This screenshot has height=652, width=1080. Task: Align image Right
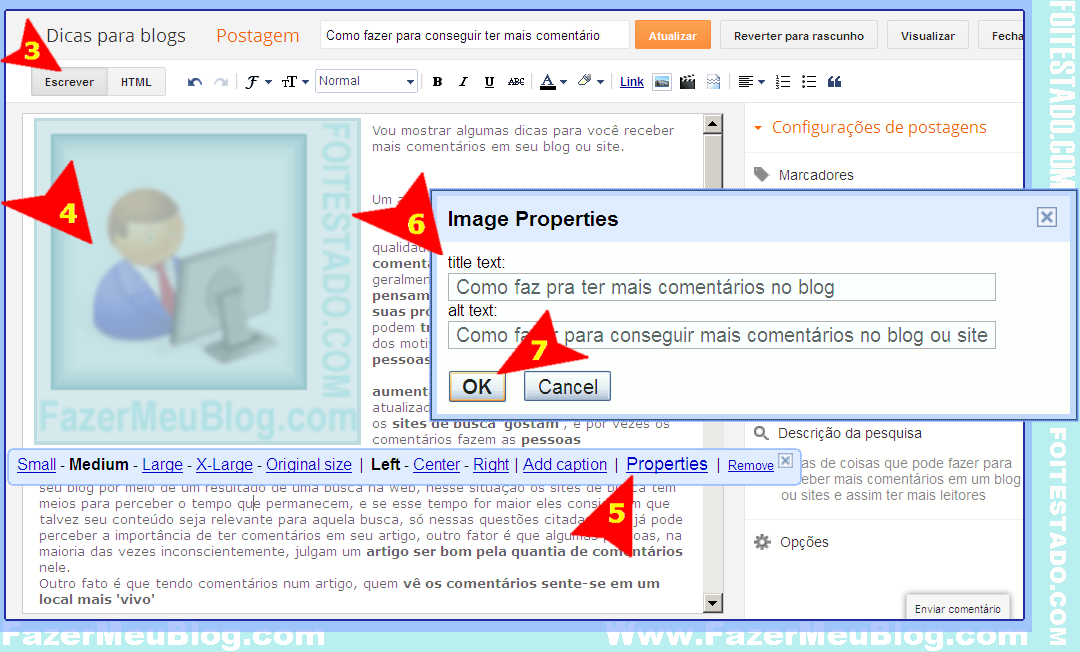coord(491,465)
